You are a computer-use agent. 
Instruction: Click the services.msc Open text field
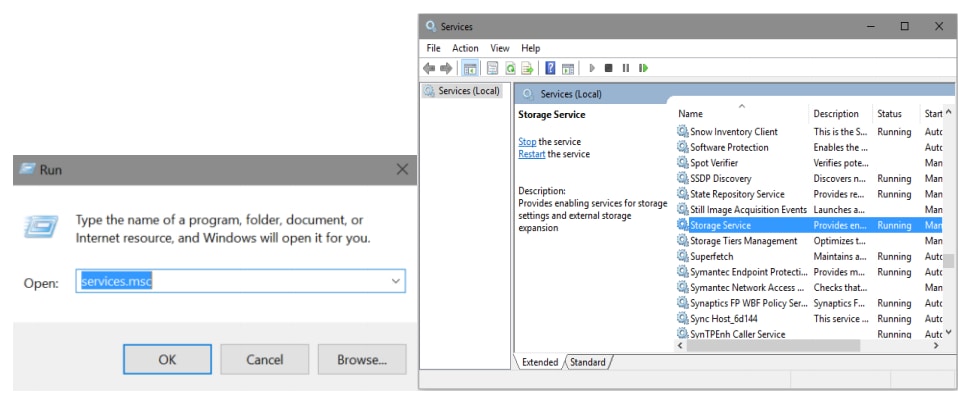click(x=230, y=282)
